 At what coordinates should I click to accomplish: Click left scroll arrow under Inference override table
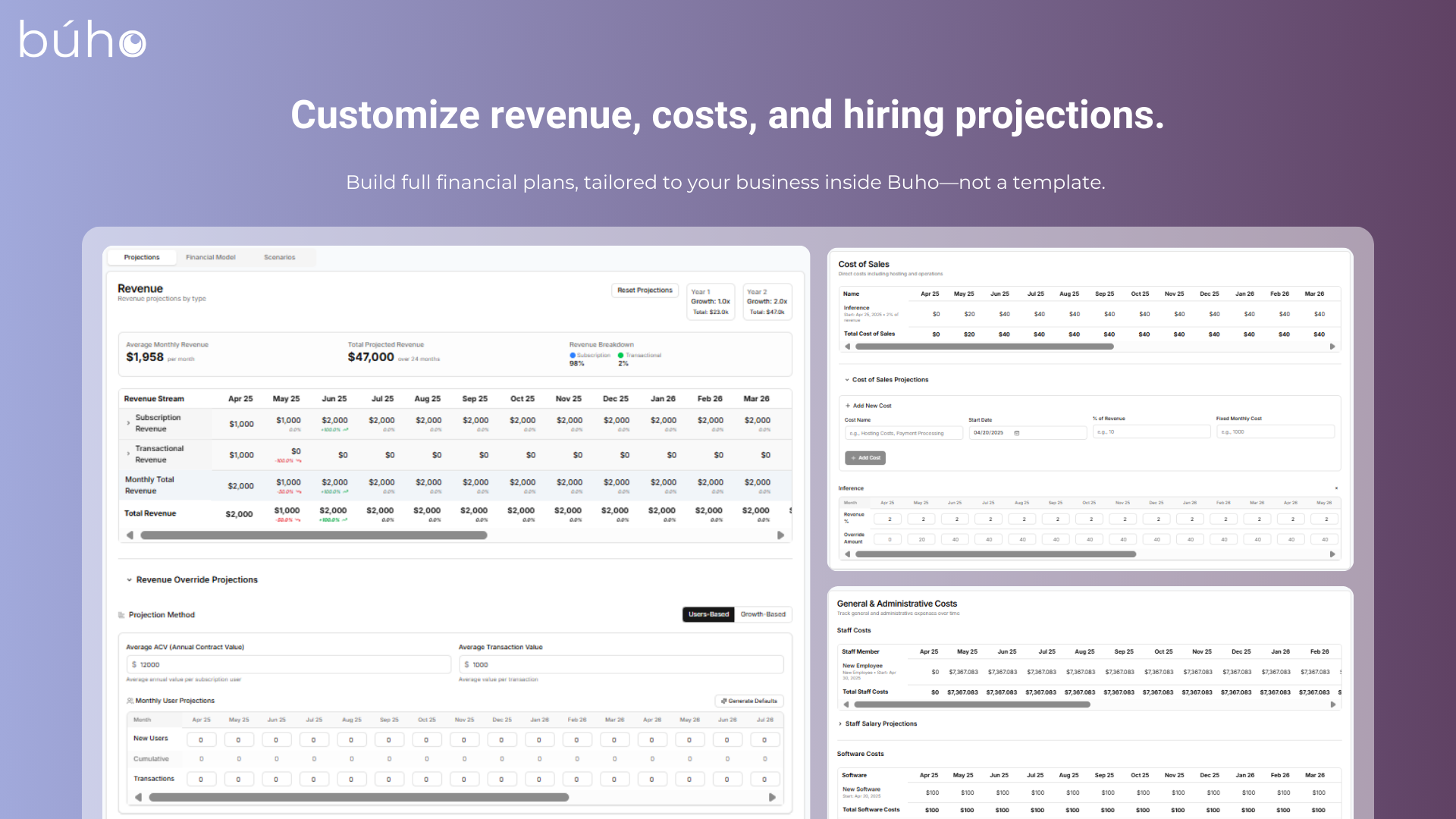pos(847,554)
